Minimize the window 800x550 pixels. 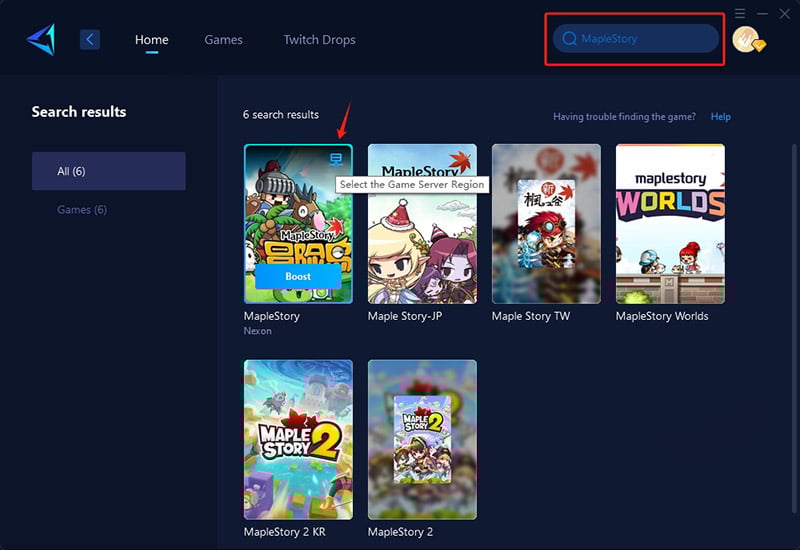pos(762,14)
